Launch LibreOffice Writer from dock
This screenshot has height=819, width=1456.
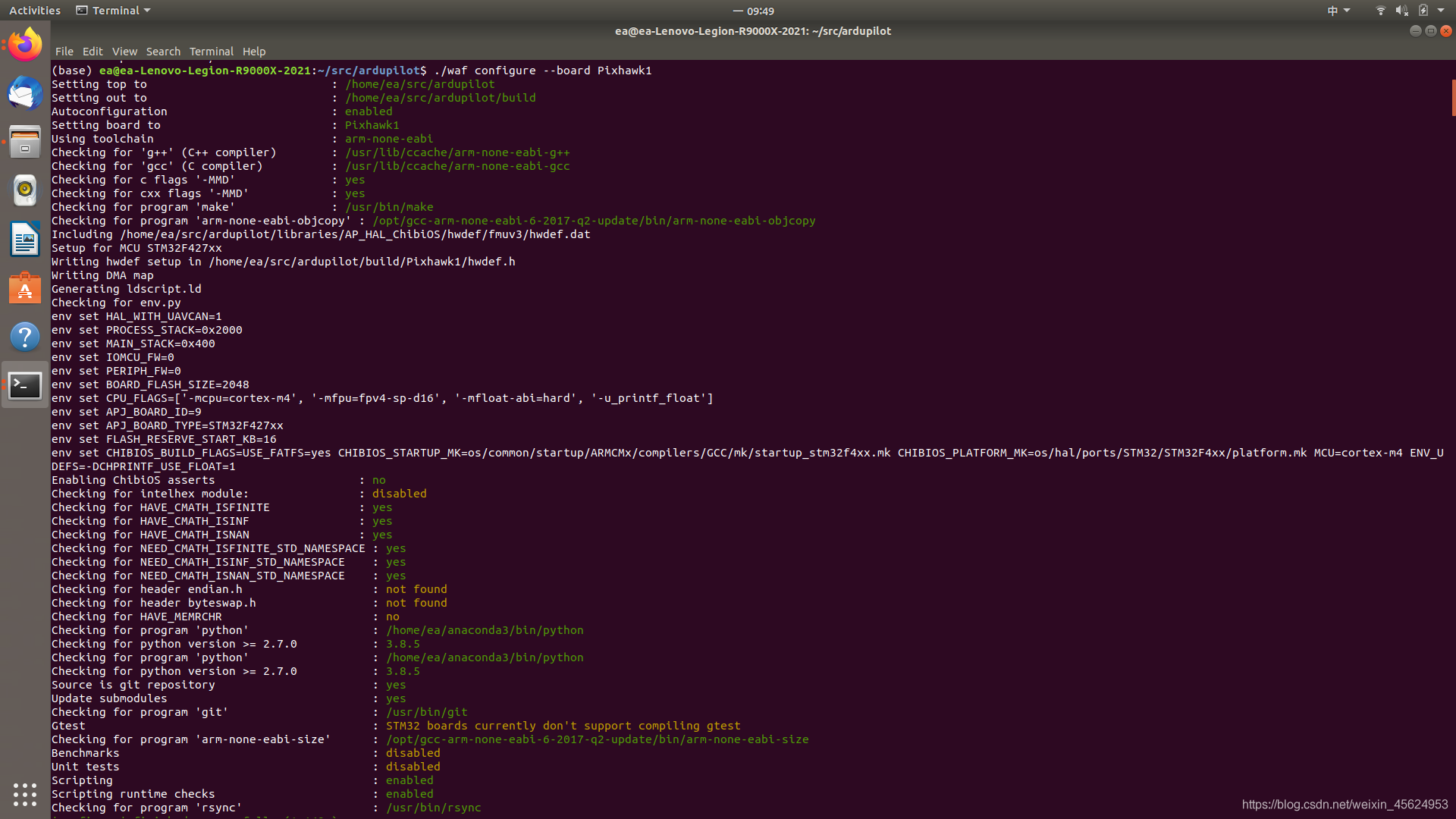tap(25, 240)
